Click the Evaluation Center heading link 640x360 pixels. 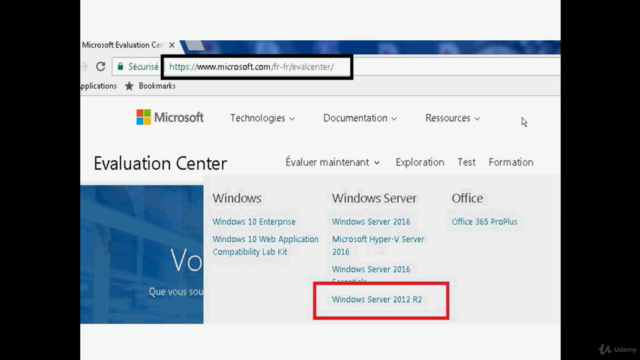point(160,163)
